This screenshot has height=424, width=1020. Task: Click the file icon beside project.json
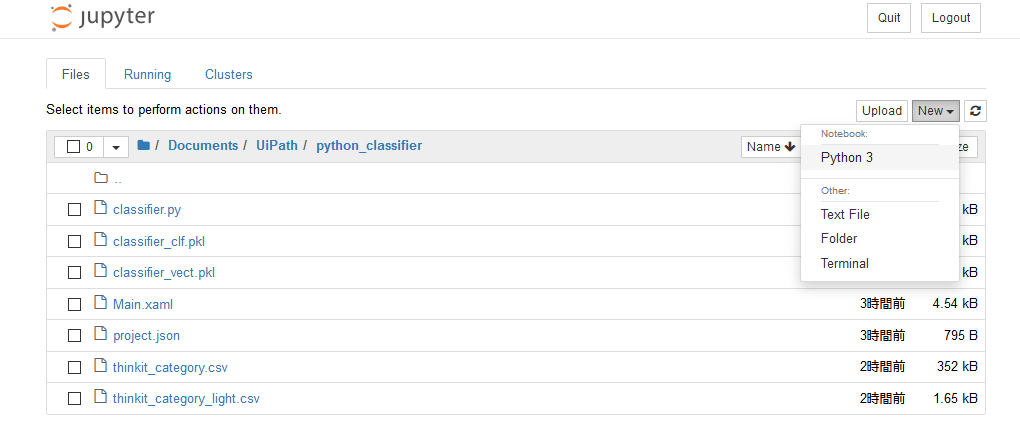(x=100, y=334)
